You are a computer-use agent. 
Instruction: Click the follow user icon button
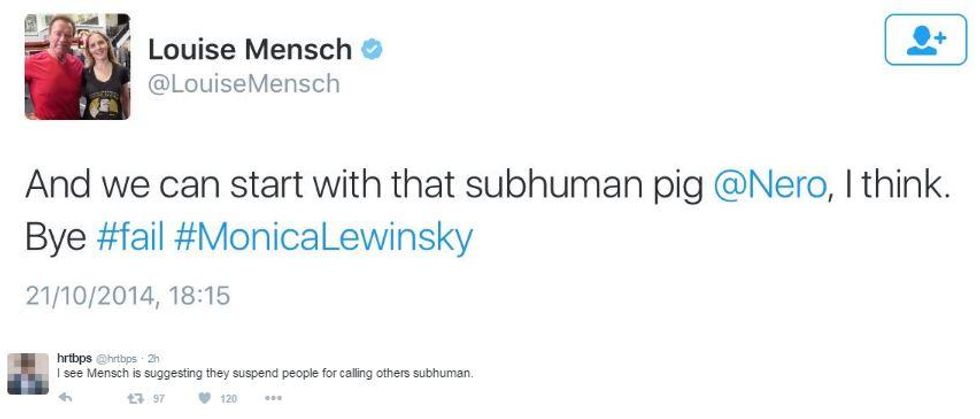(926, 39)
